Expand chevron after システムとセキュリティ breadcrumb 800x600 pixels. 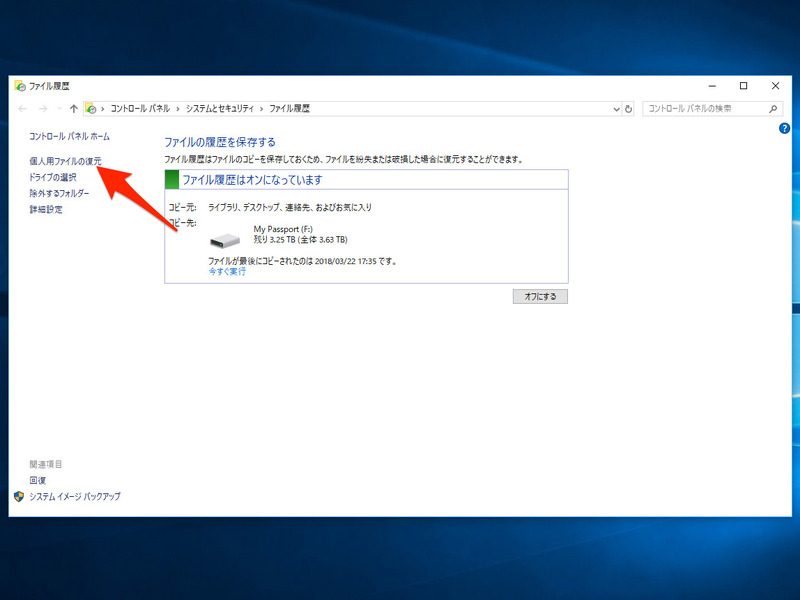point(261,109)
